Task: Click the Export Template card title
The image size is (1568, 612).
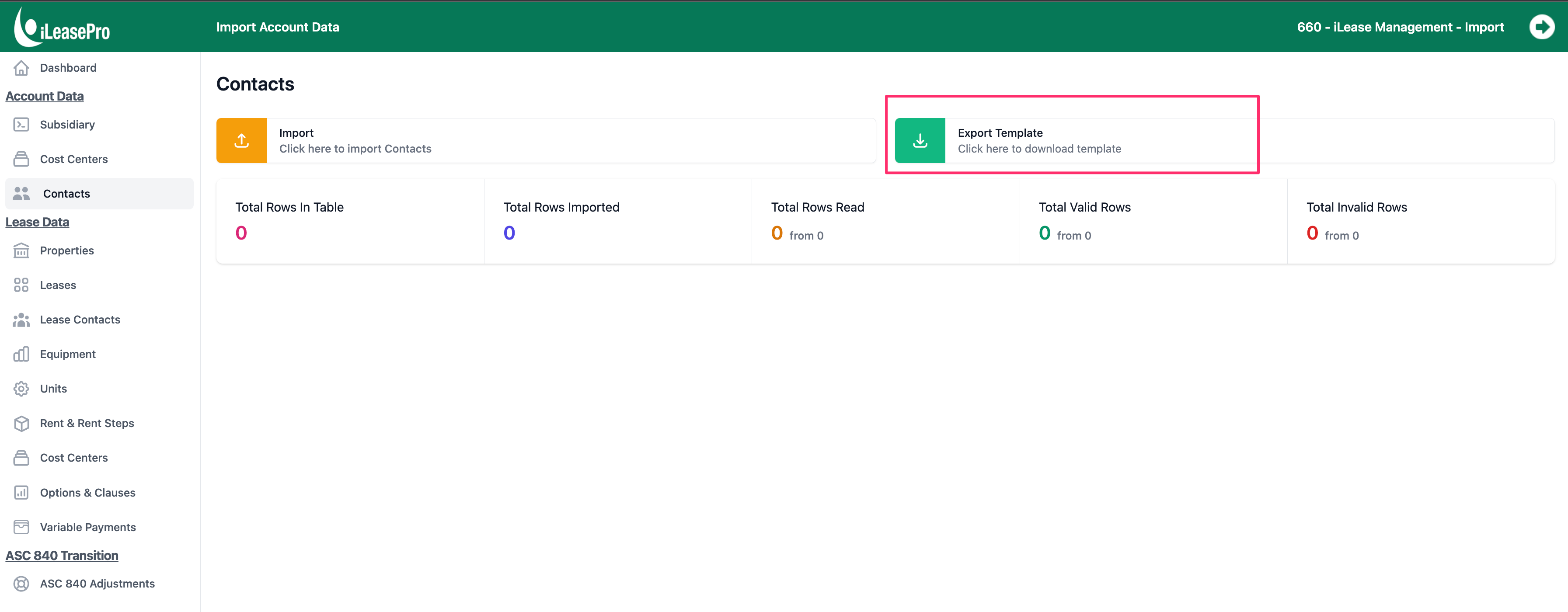Action: [x=1000, y=133]
